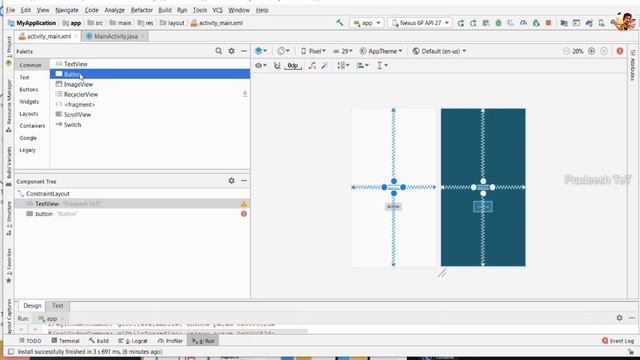The image size is (640, 360).
Task: Click Clear All Constraints icon
Action: [312, 65]
